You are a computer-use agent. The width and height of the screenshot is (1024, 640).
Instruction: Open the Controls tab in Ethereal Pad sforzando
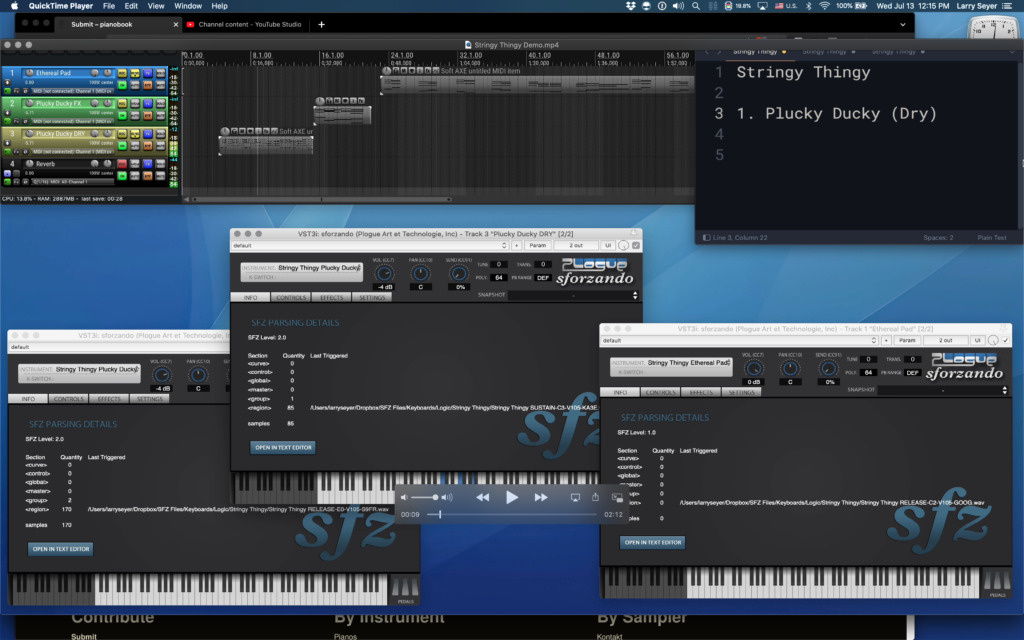click(x=660, y=392)
